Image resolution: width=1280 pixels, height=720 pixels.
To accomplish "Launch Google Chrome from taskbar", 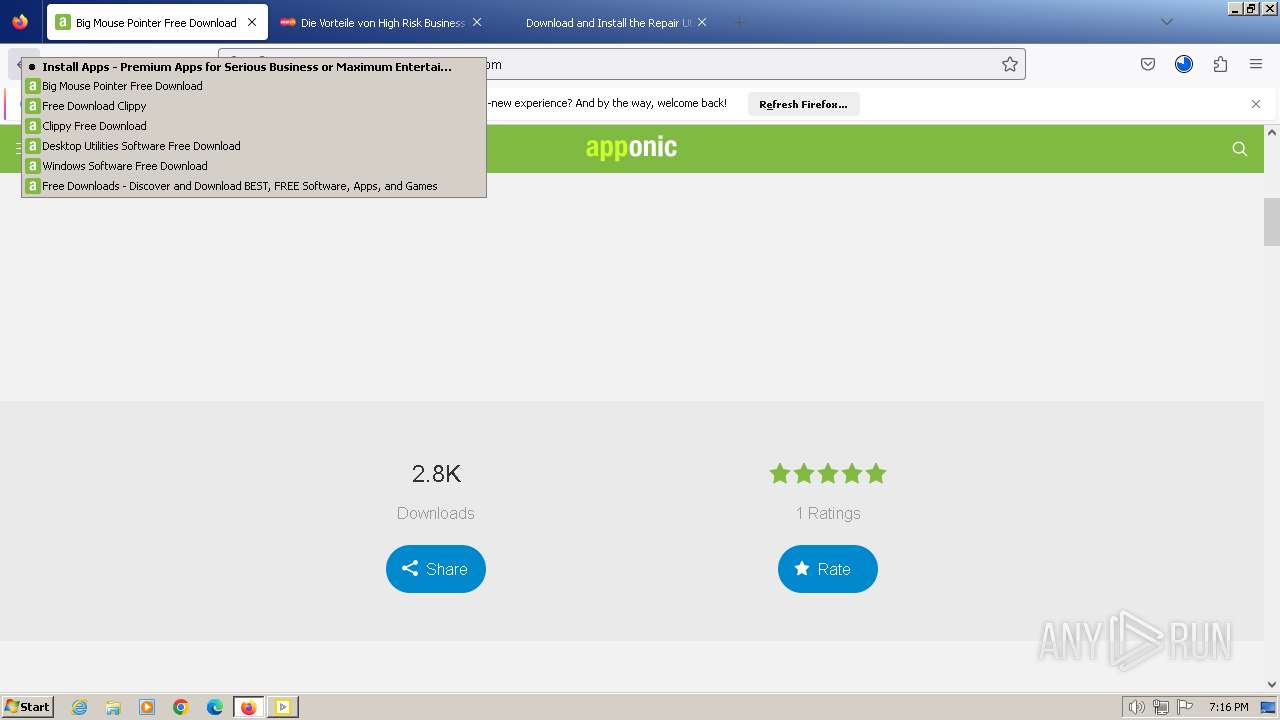I will coord(181,707).
